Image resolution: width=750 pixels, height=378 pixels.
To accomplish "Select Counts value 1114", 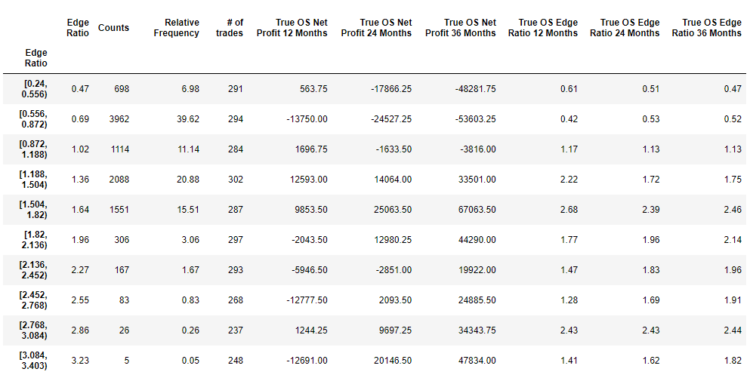I will coord(119,149).
